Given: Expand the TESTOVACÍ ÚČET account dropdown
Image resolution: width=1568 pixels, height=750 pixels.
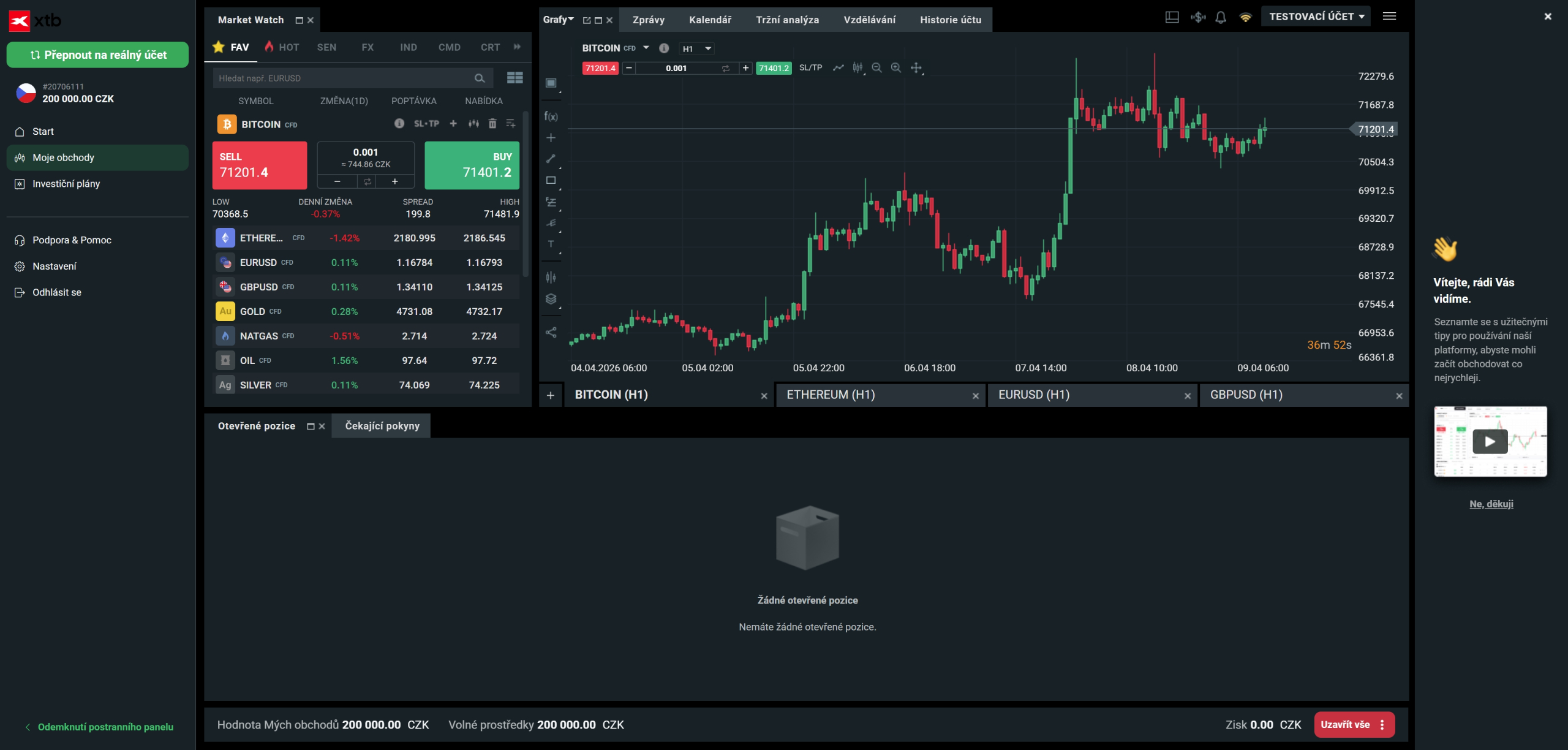Looking at the screenshot, I should [1316, 17].
